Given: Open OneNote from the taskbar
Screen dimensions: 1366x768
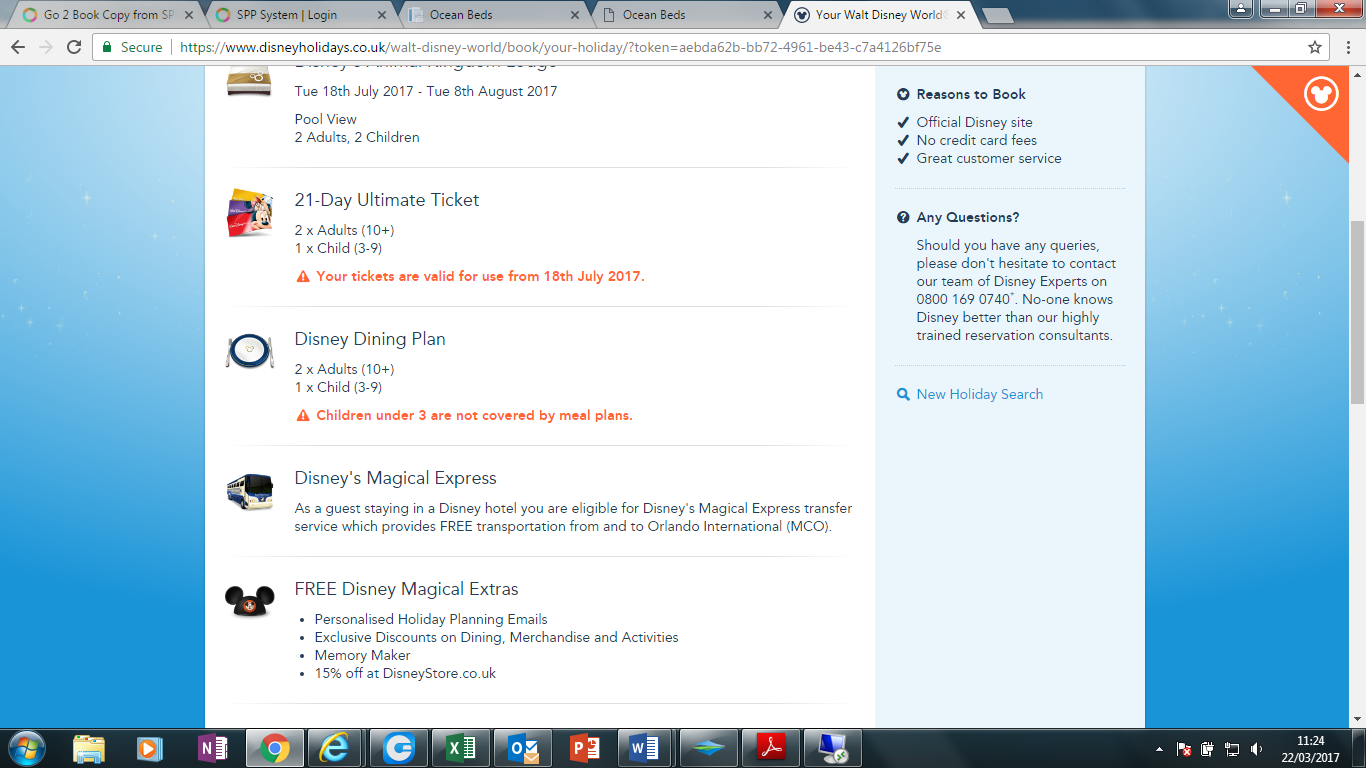Looking at the screenshot, I should 212,748.
